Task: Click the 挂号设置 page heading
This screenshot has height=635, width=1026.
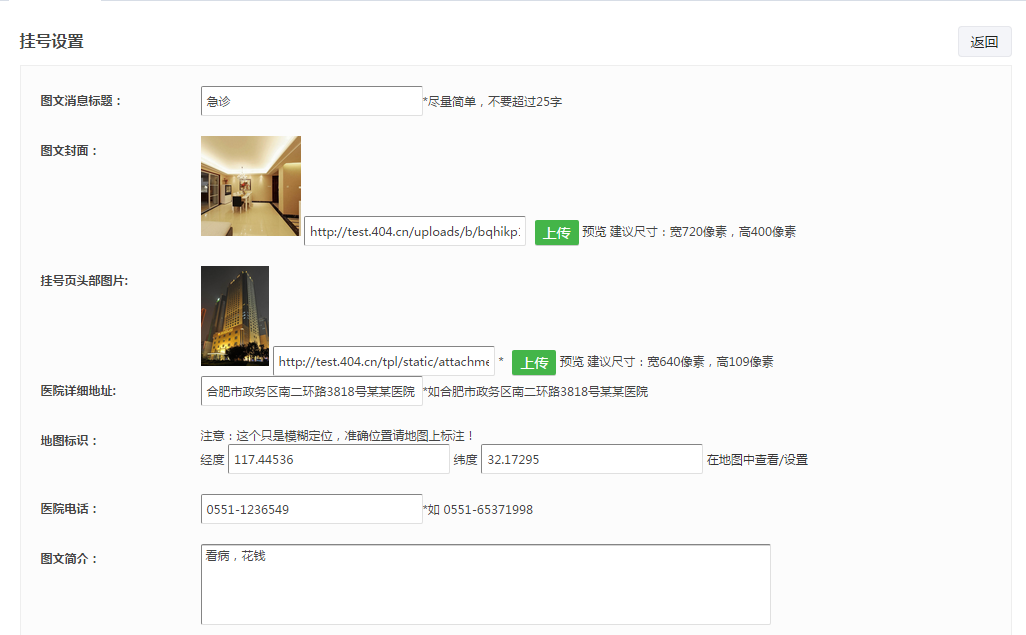Action: point(52,41)
